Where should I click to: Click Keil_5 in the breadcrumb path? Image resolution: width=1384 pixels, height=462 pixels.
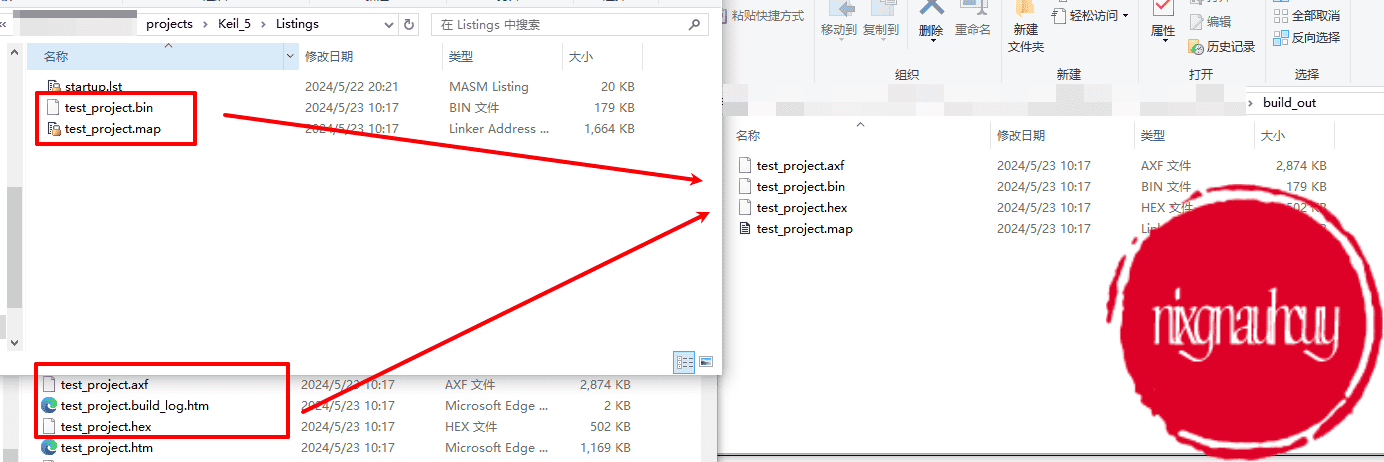[234, 24]
